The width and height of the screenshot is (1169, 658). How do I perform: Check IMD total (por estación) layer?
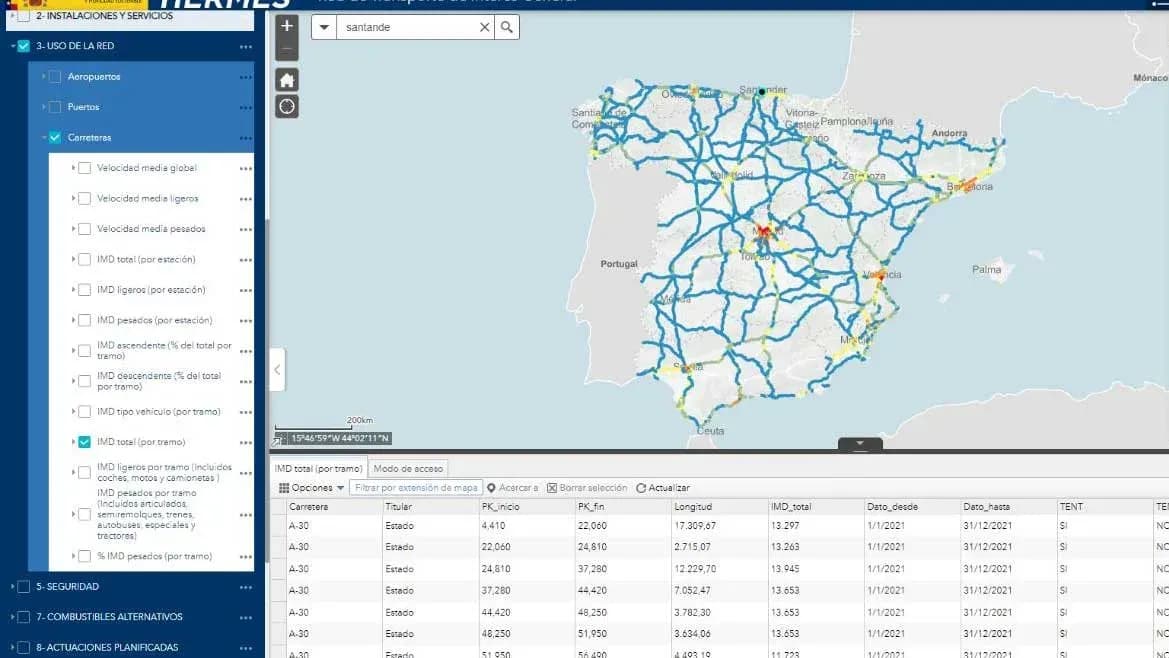(85, 259)
